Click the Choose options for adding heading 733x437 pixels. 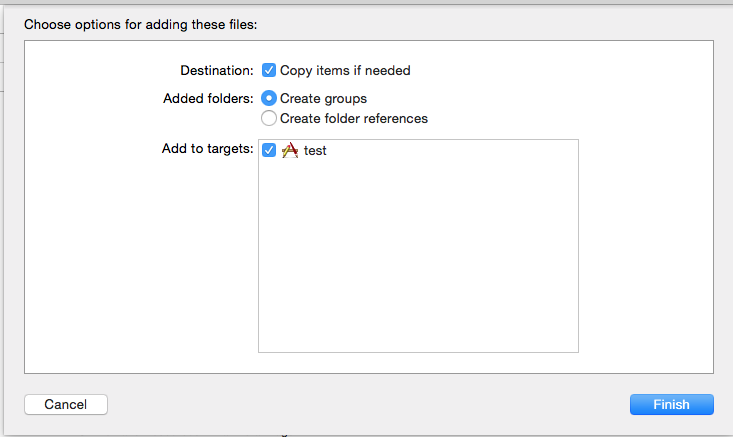click(x=141, y=24)
